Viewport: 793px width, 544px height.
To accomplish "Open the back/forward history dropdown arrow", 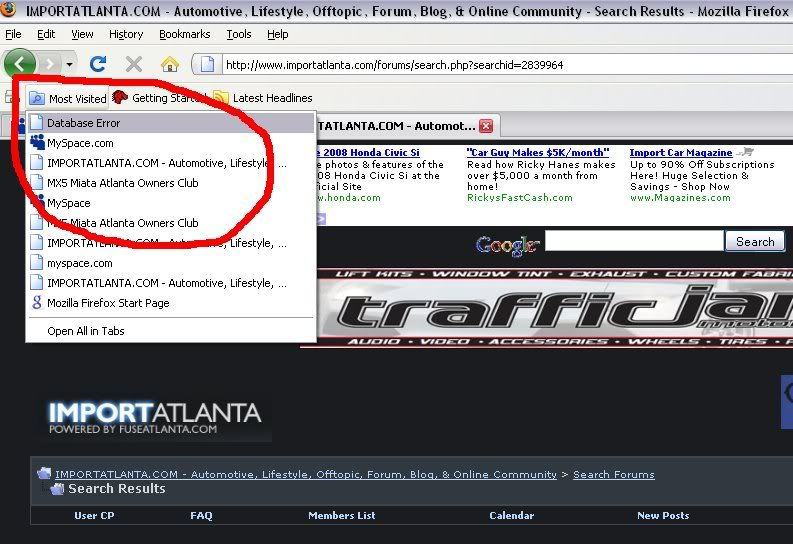I will tap(69, 64).
